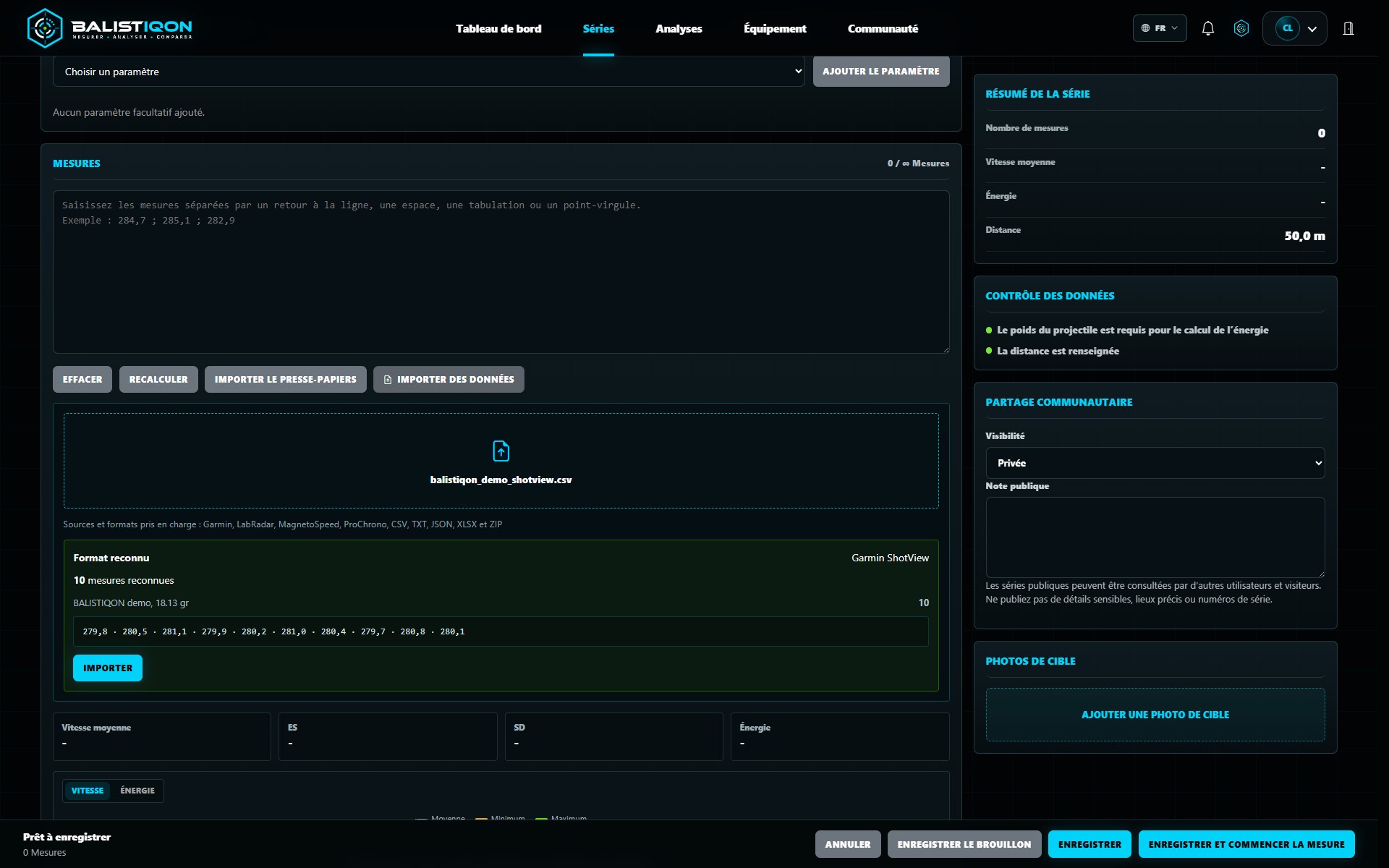Switch chart toggle to Énergie
1389x868 pixels.
137,791
